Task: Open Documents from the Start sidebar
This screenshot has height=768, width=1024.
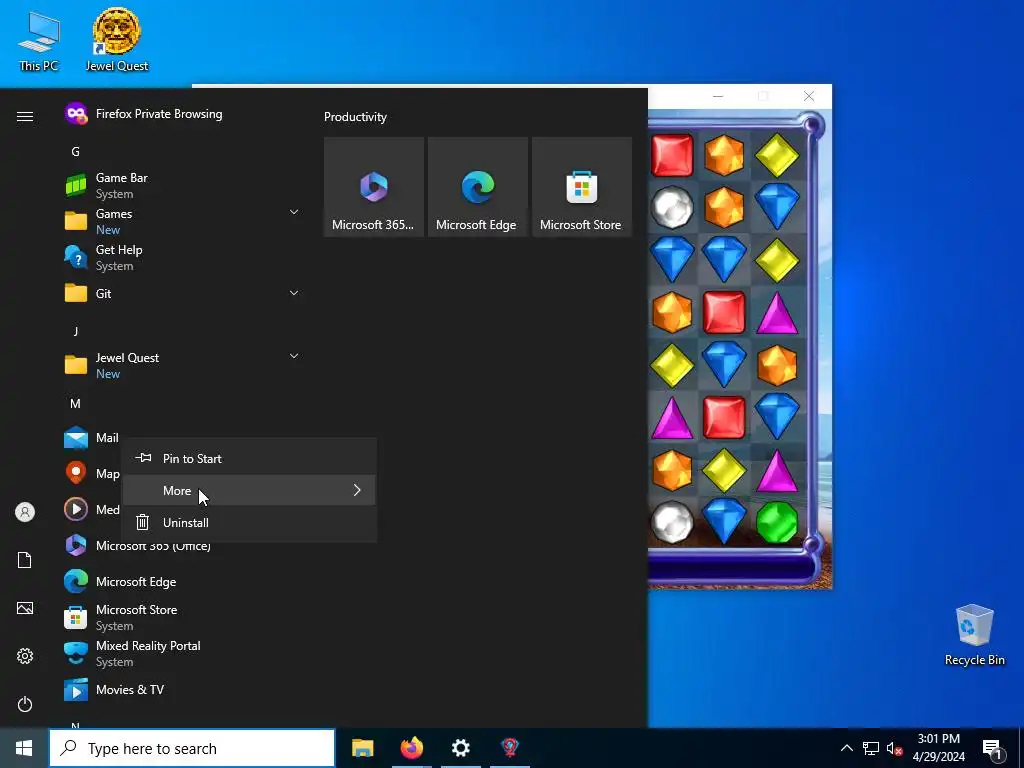Action: click(x=25, y=560)
